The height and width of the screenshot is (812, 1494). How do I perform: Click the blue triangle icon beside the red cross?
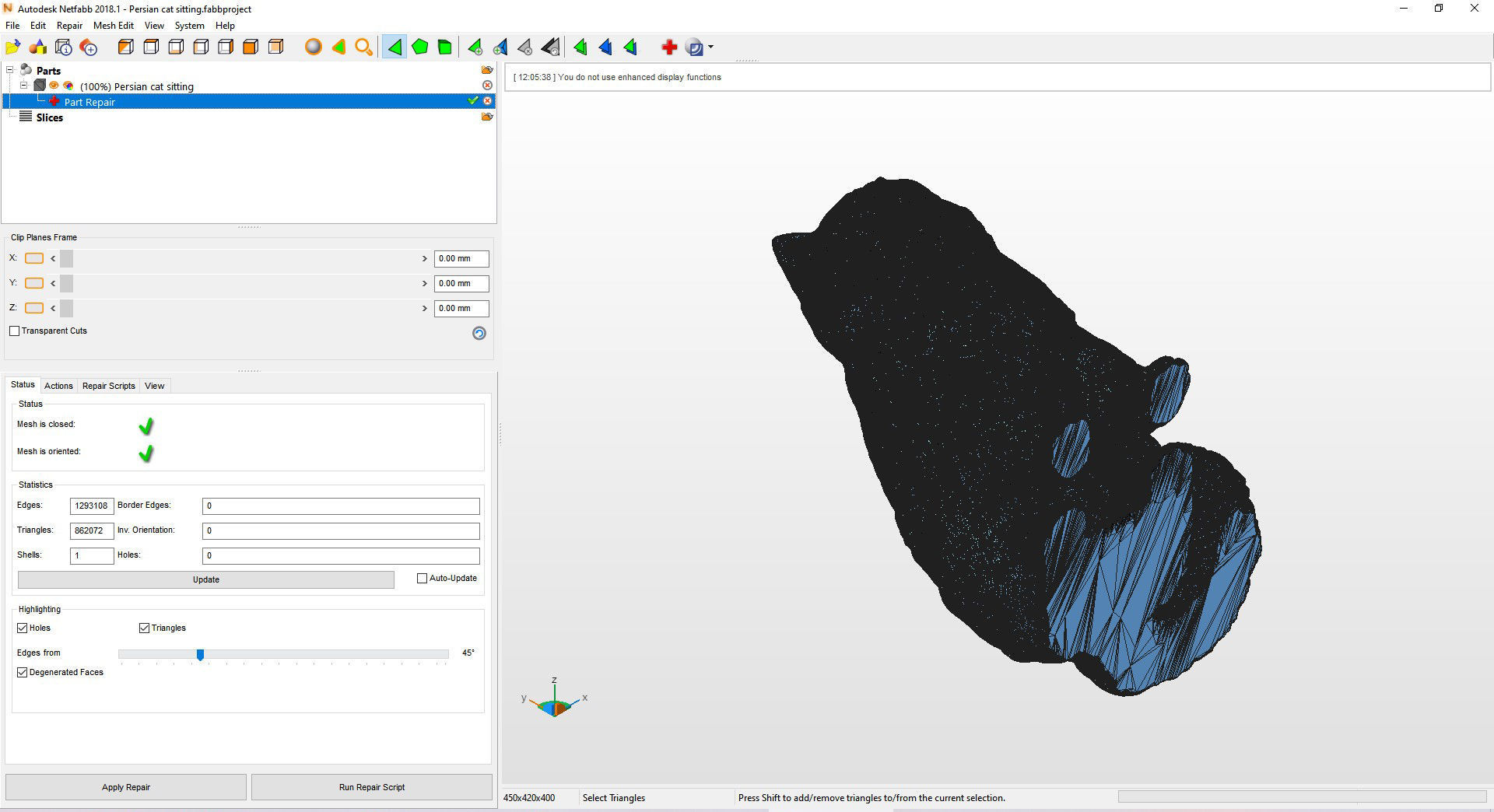tap(605, 47)
